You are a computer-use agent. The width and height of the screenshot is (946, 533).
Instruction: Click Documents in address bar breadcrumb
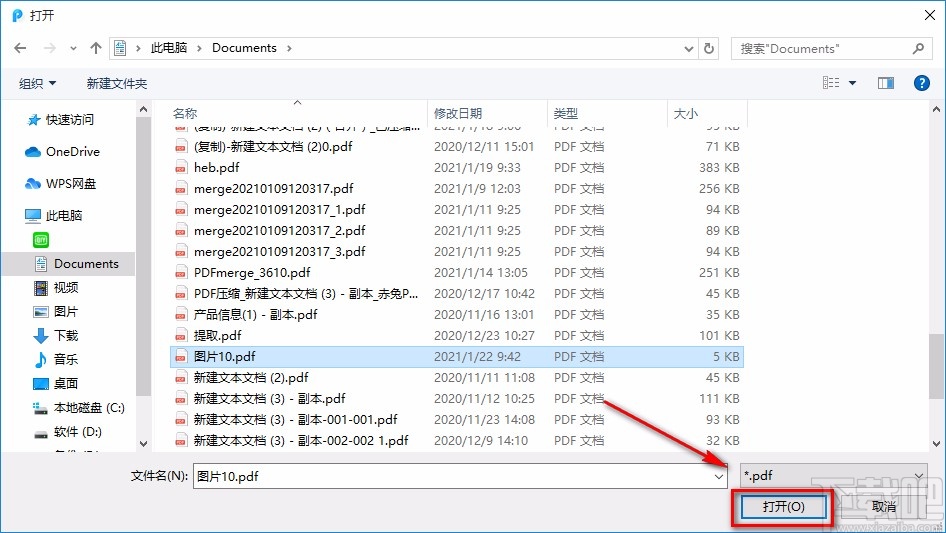point(244,48)
